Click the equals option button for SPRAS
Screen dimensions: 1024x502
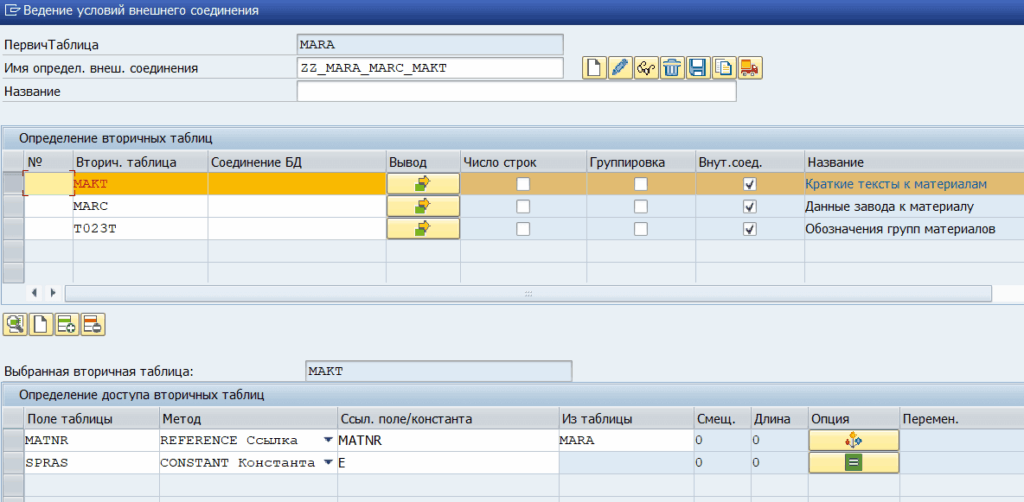(x=853, y=463)
